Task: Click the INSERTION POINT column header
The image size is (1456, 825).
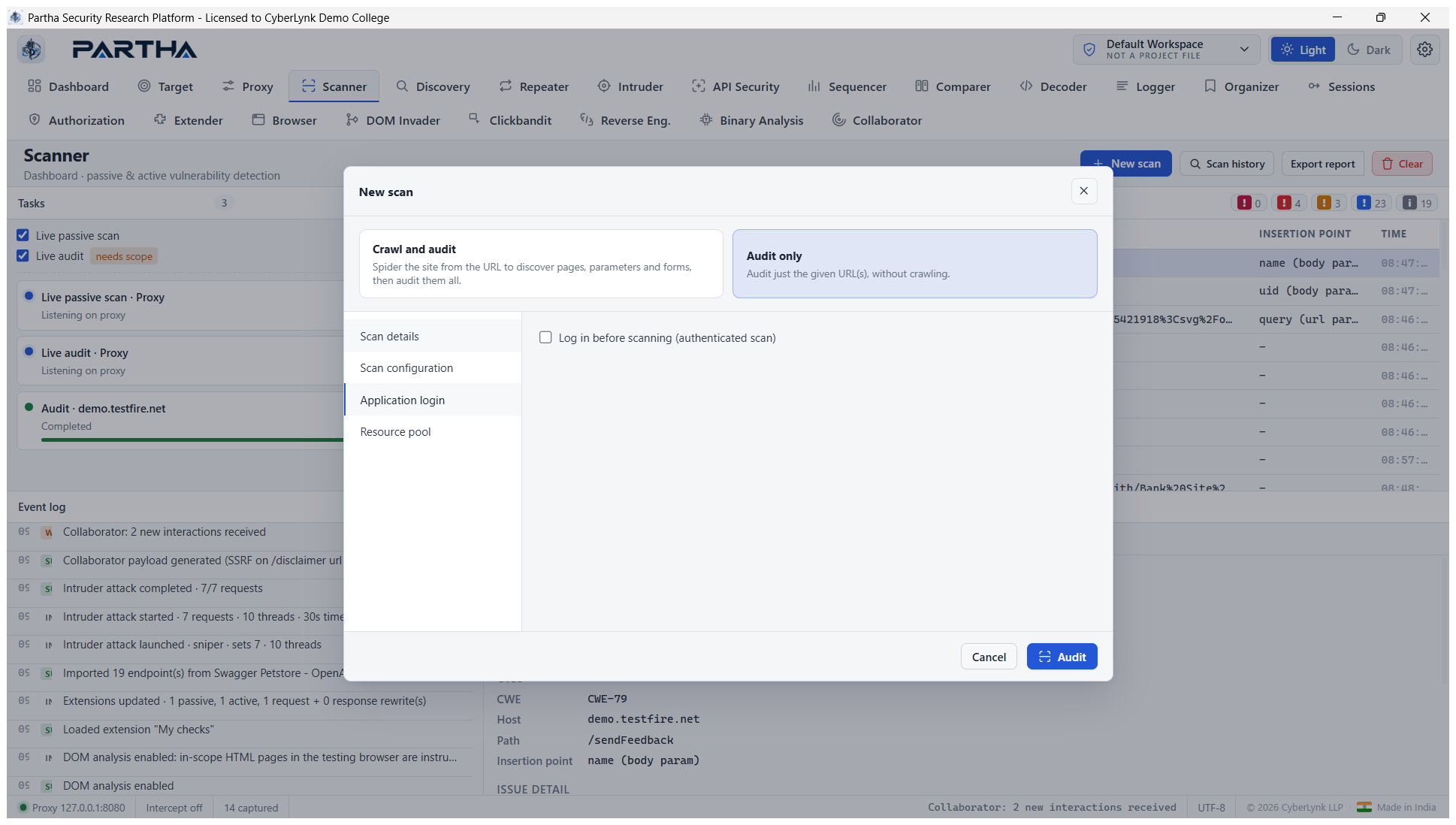Action: [x=1304, y=234]
